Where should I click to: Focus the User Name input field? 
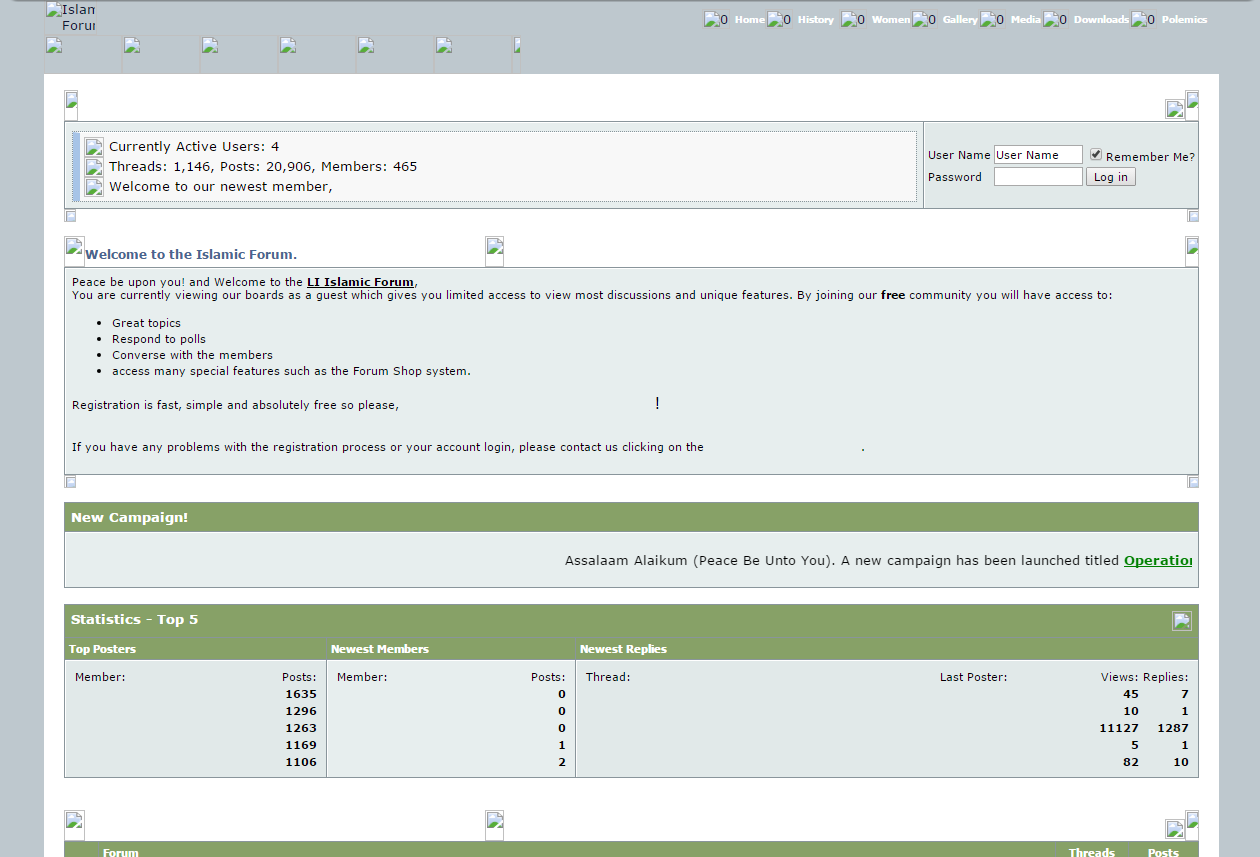tap(1038, 155)
